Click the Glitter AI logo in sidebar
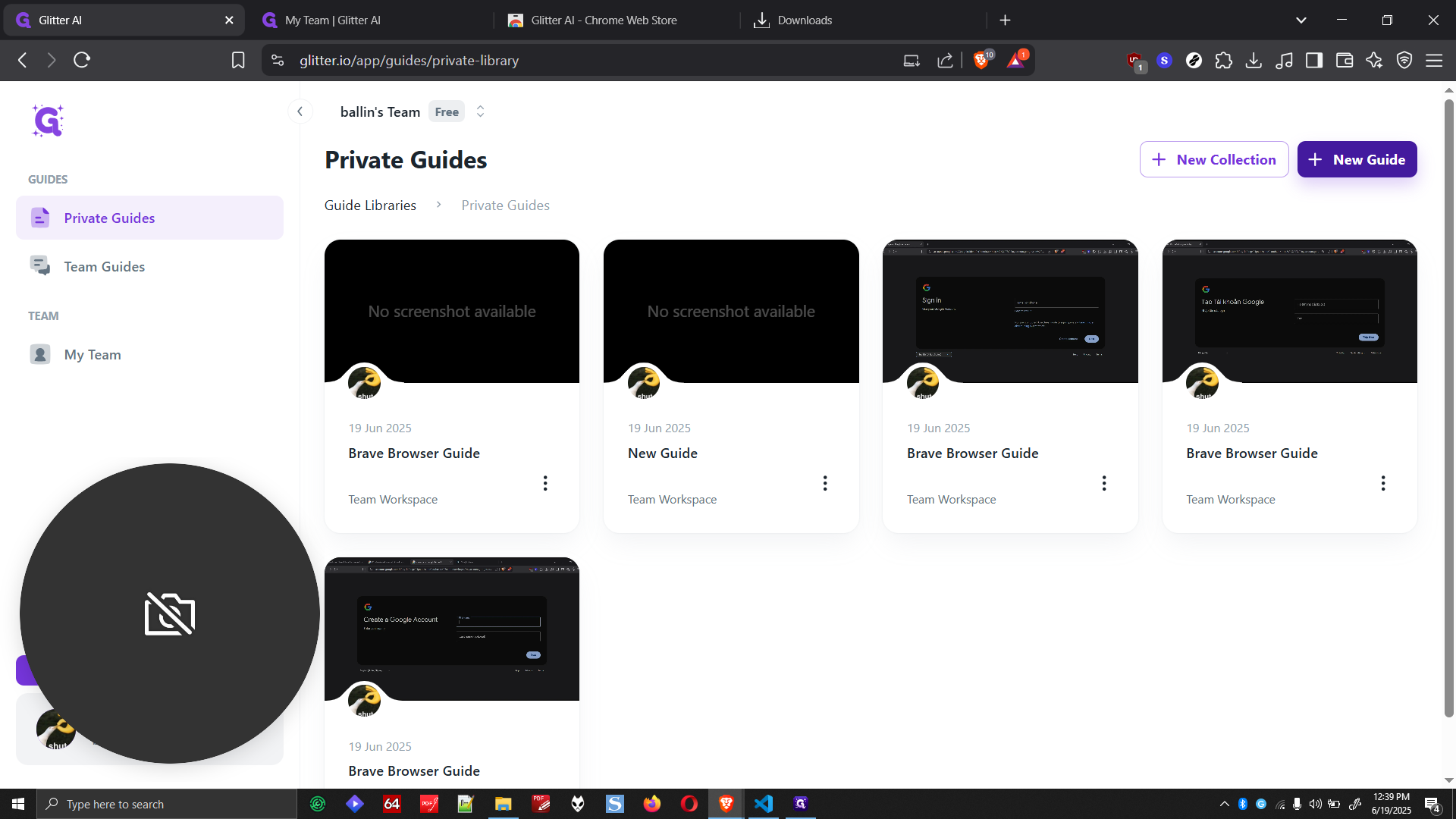 click(x=48, y=121)
